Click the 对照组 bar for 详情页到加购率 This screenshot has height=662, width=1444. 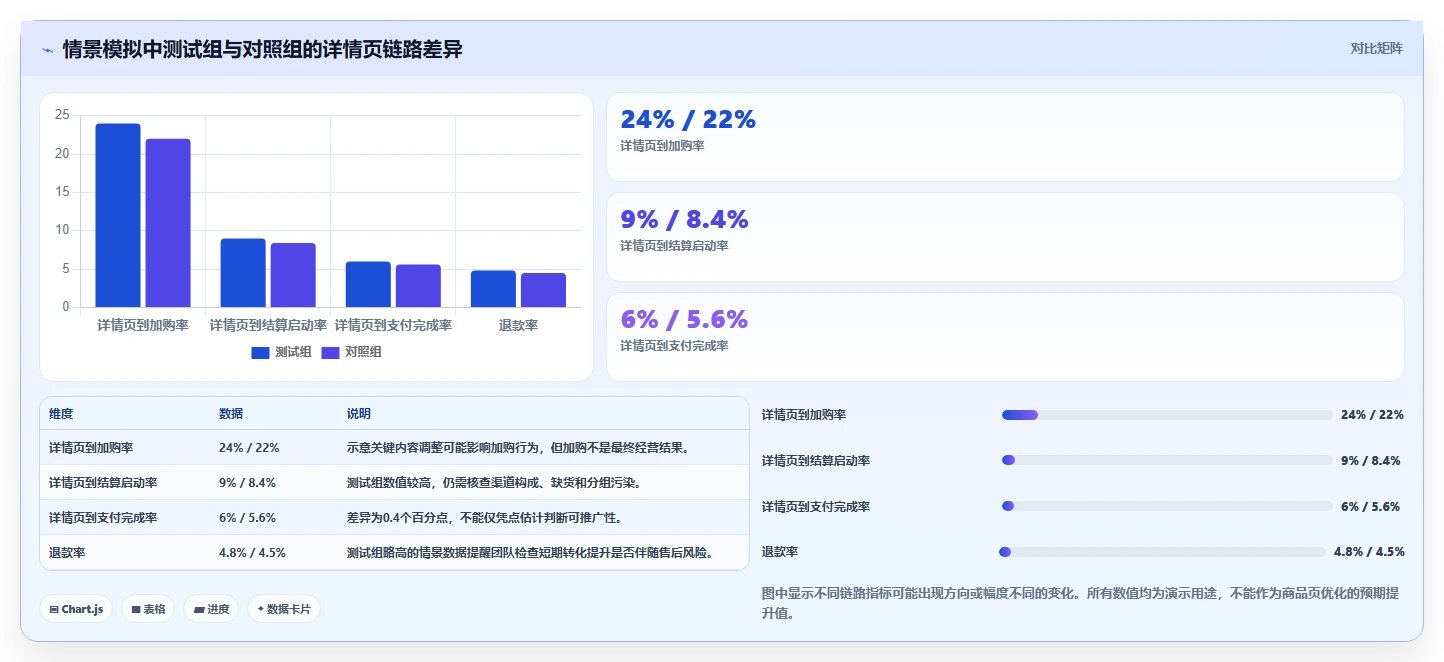point(168,223)
